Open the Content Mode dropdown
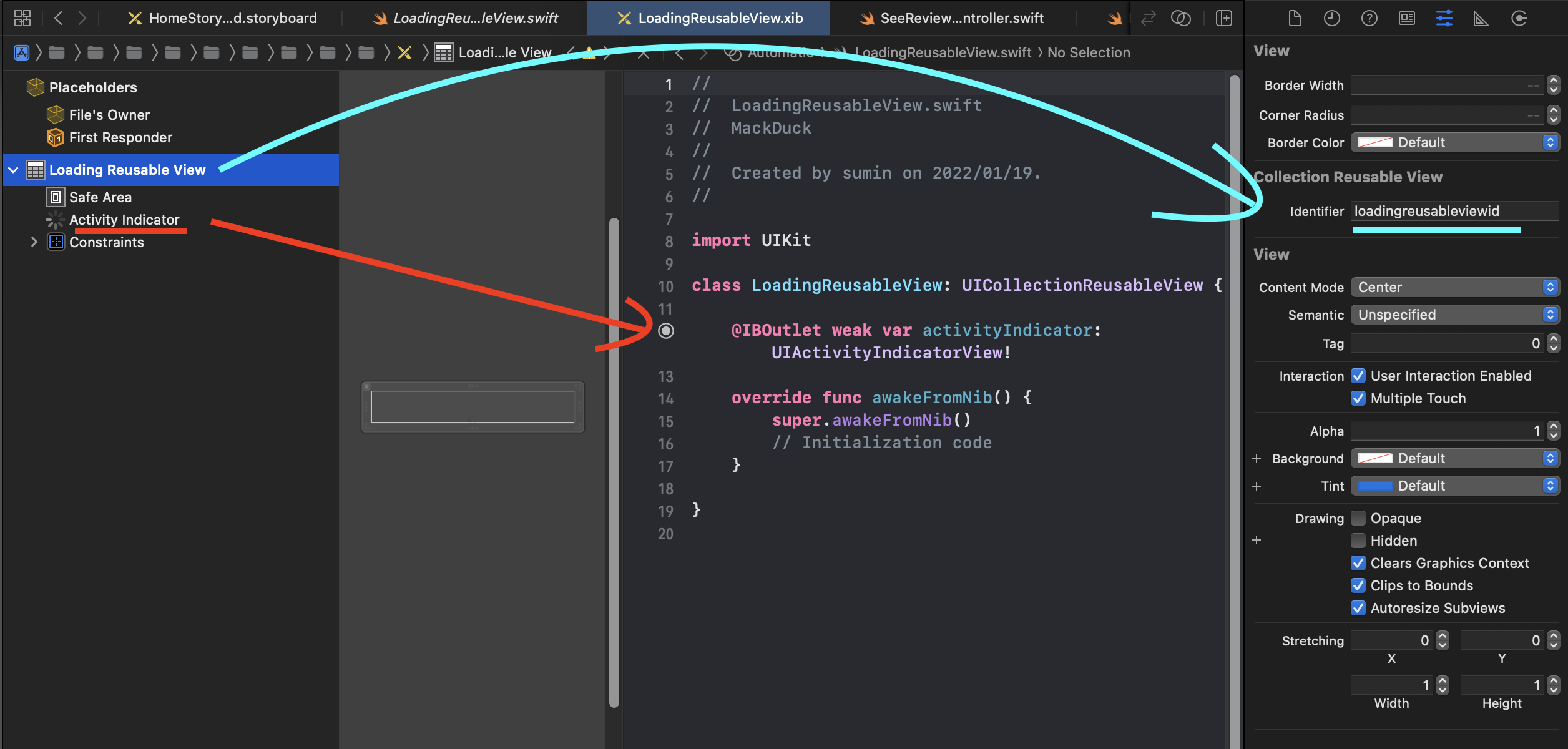The width and height of the screenshot is (1568, 749). (1454, 287)
